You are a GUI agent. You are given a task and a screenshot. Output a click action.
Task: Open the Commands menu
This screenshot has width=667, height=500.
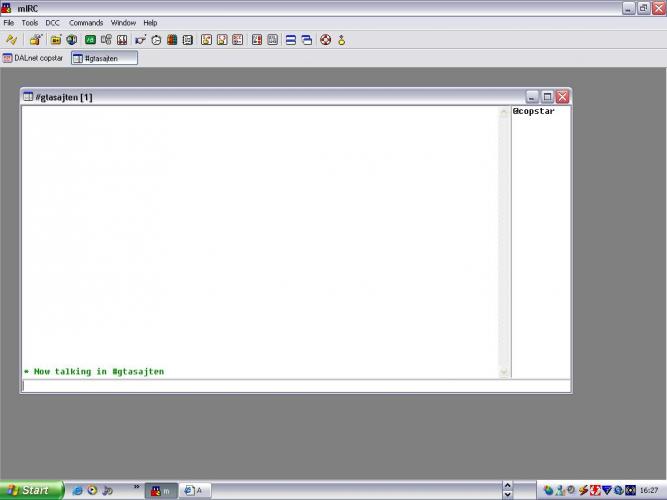tap(86, 22)
